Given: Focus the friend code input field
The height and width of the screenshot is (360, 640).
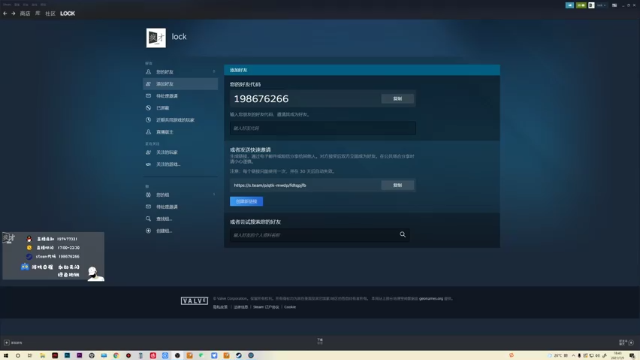Looking at the screenshot, I should (x=322, y=128).
